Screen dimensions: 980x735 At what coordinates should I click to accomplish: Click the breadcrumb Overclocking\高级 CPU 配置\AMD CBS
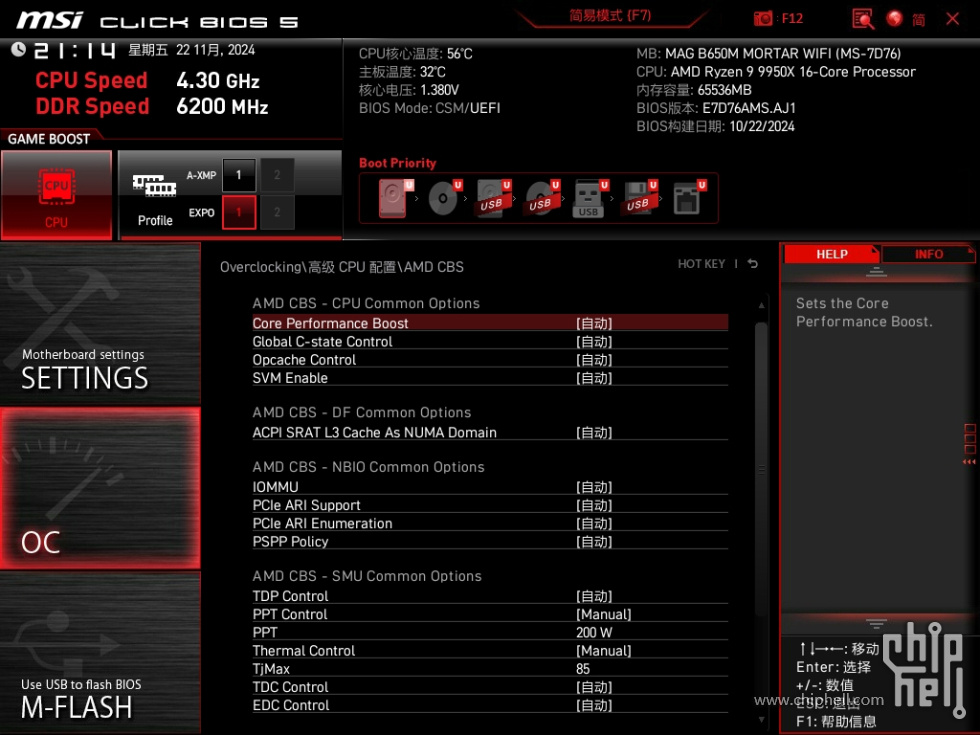pyautogui.click(x=342, y=267)
